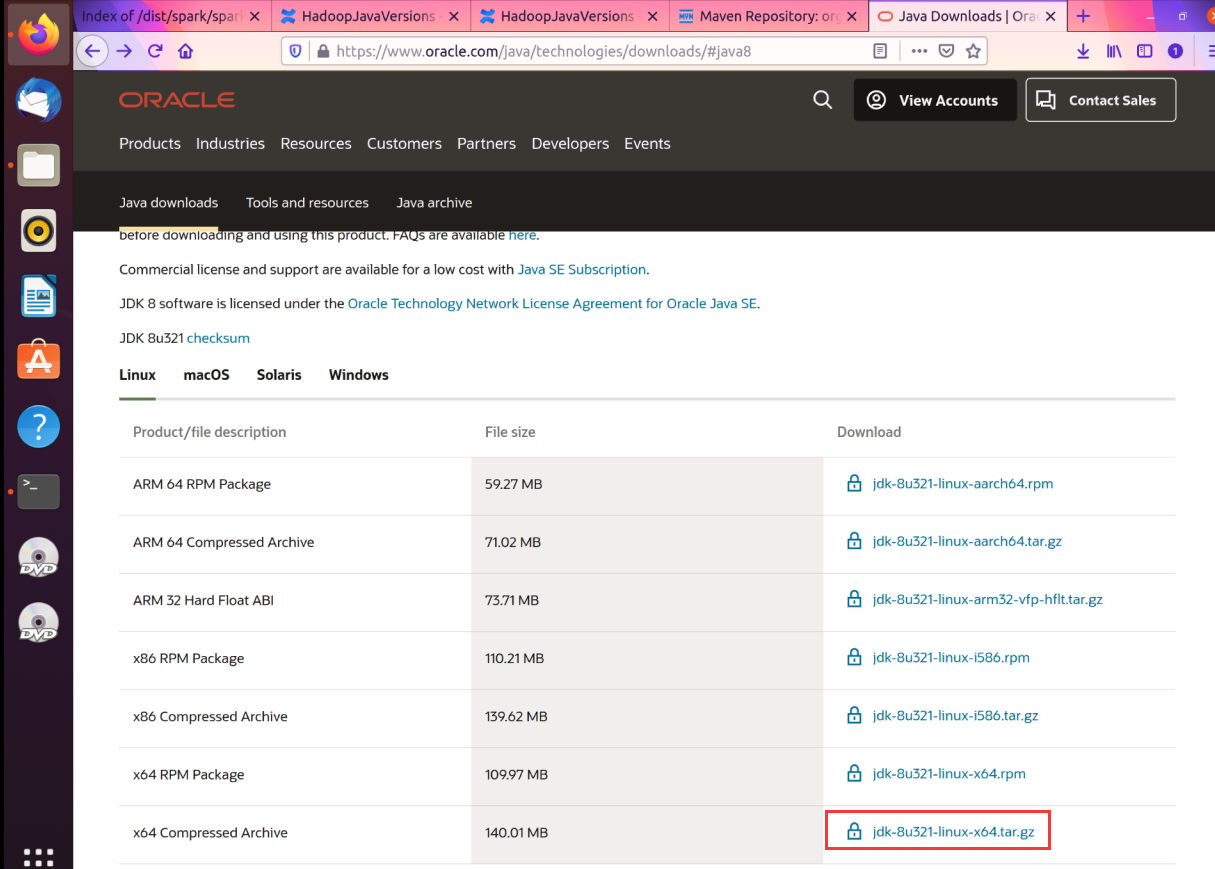1215x869 pixels.
Task: Click the Contact Sales button
Action: coord(1101,100)
